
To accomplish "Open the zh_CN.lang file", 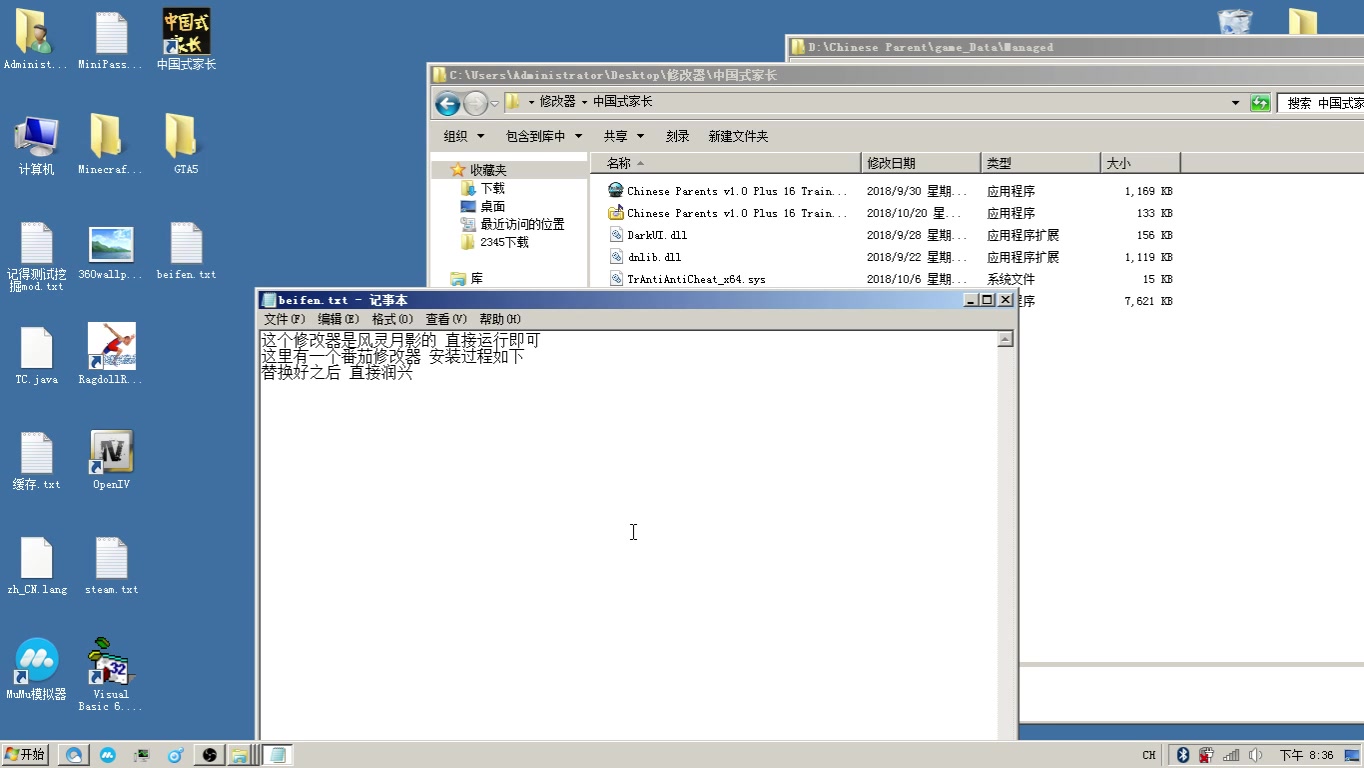I will [x=36, y=566].
